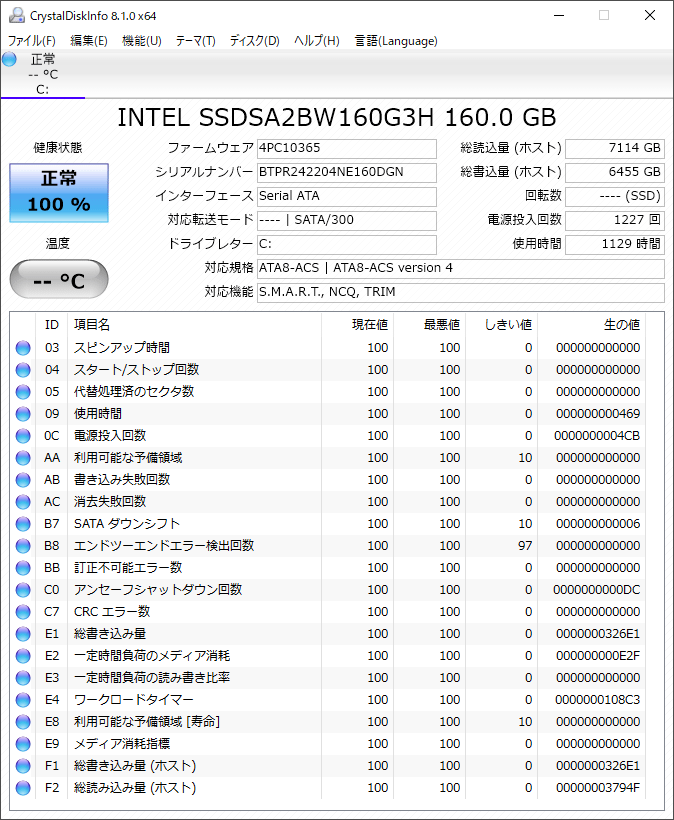Click the status icon for ID 05 row

point(23,392)
